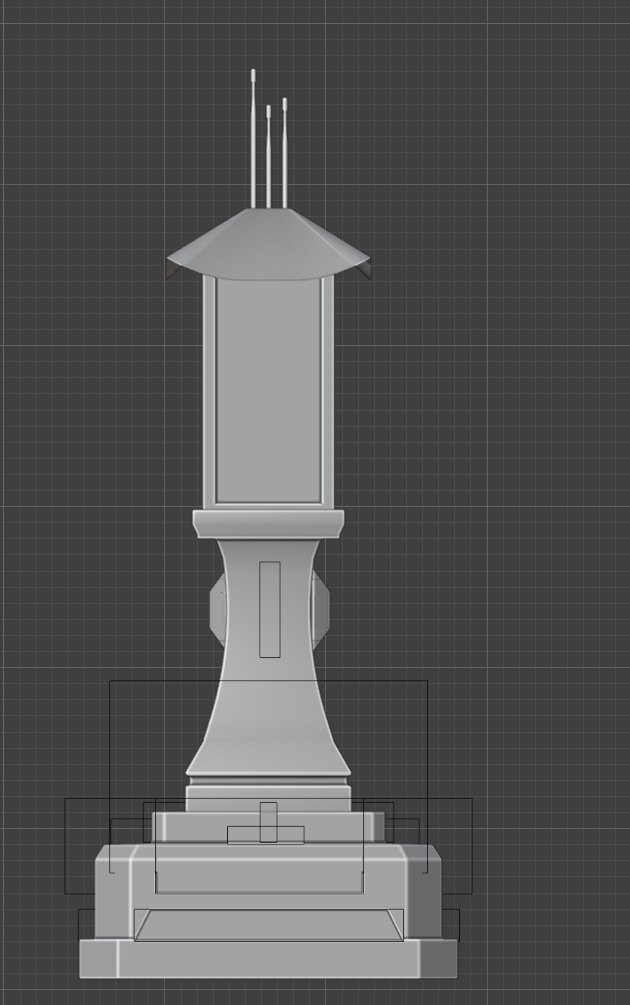This screenshot has height=1005, width=630.
Task: Select the shortest middle antenna rod
Action: (269, 156)
